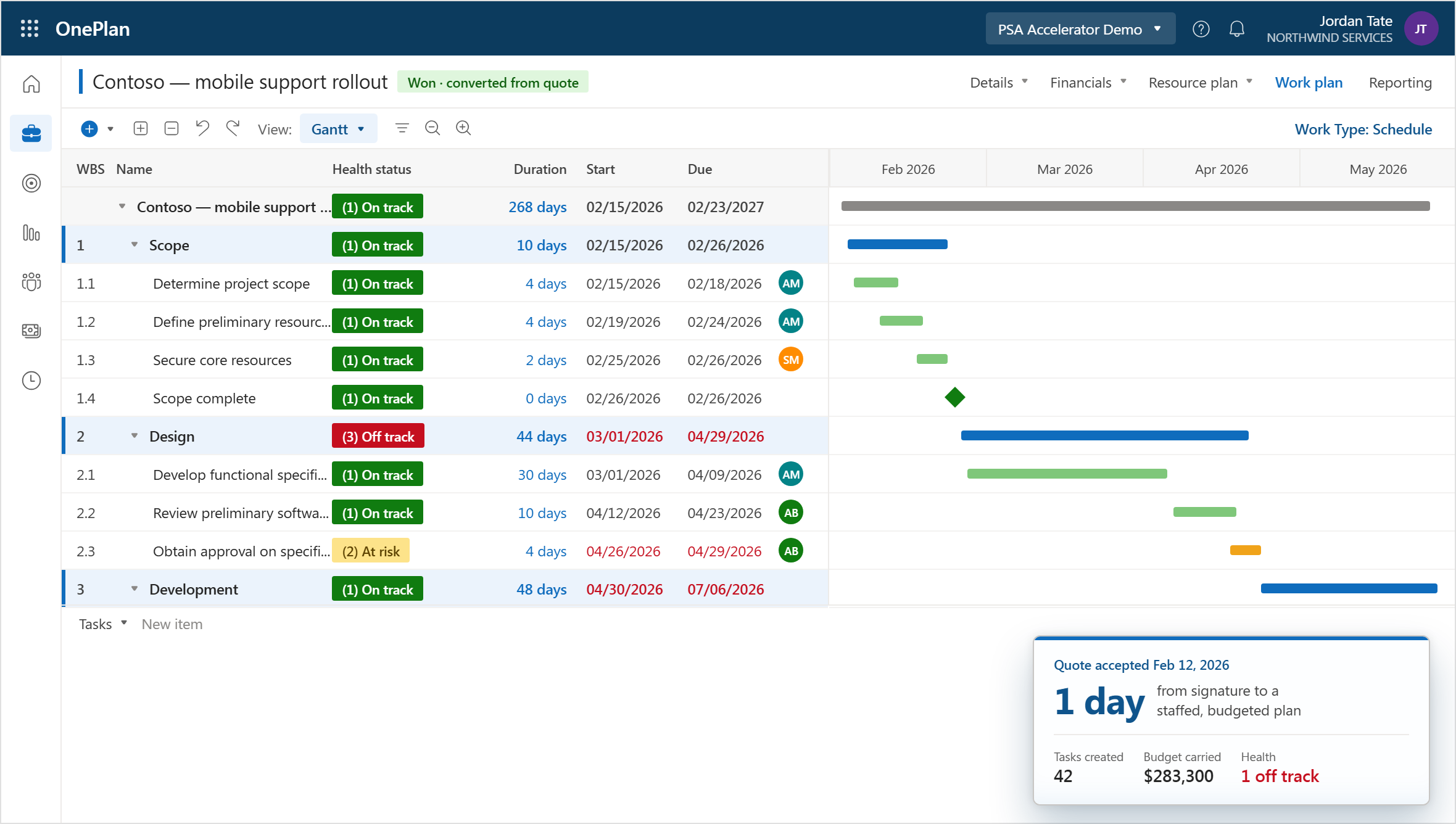The image size is (1456, 824).
Task: Click the New item input field
Action: [x=172, y=624]
